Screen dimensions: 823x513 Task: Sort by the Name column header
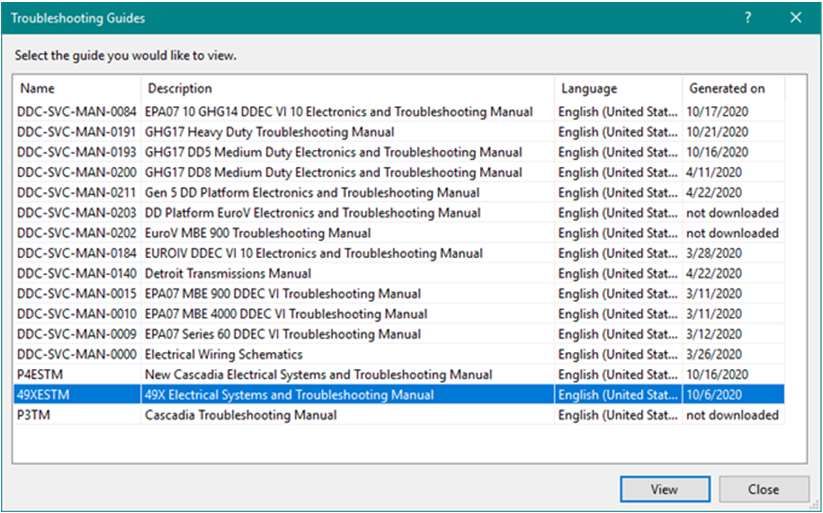coord(78,88)
